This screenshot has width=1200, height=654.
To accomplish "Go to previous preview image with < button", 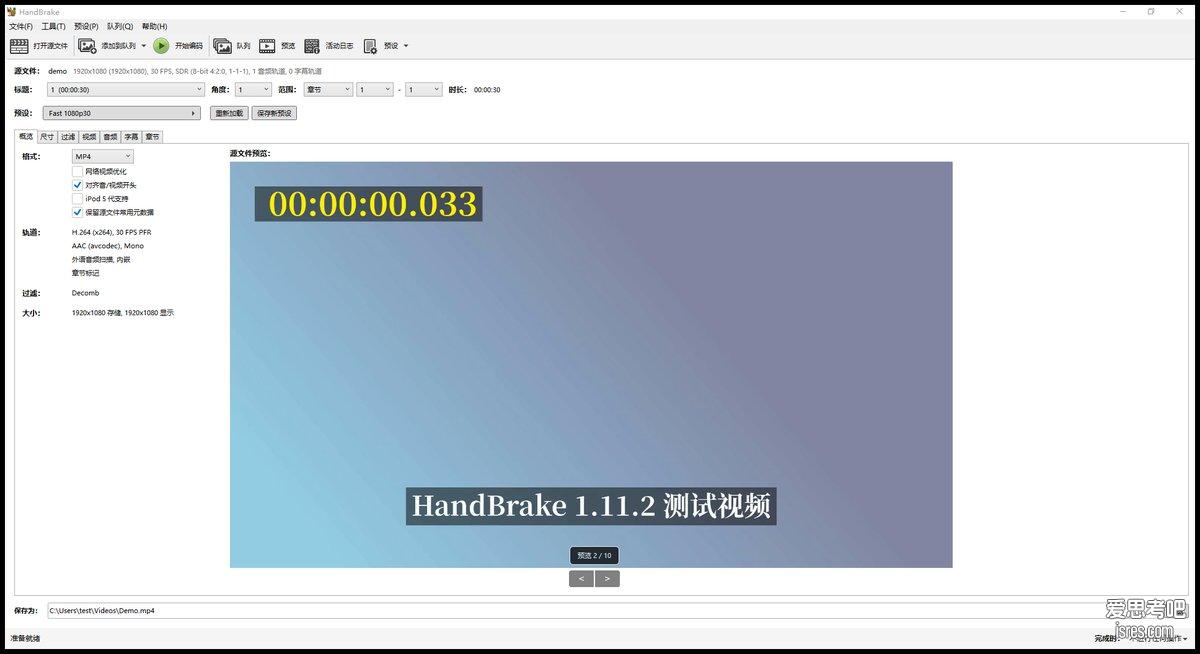I will [x=581, y=579].
